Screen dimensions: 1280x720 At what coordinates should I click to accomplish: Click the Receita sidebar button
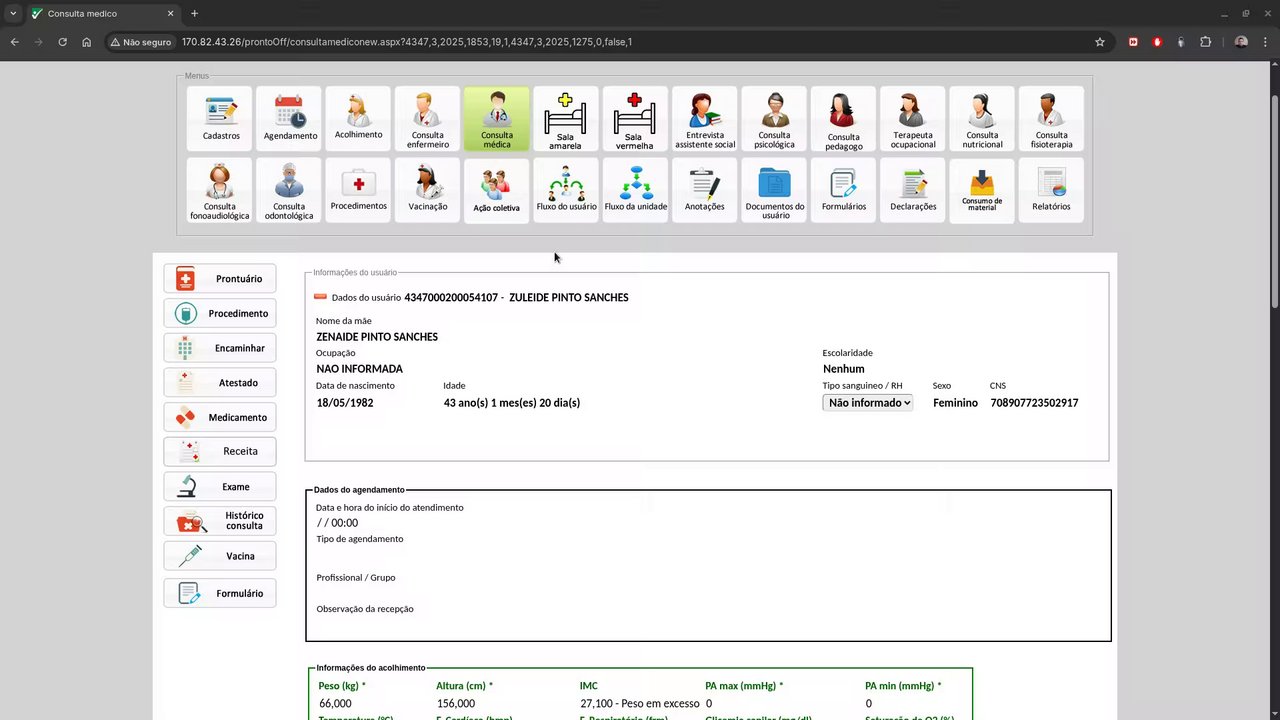point(220,451)
